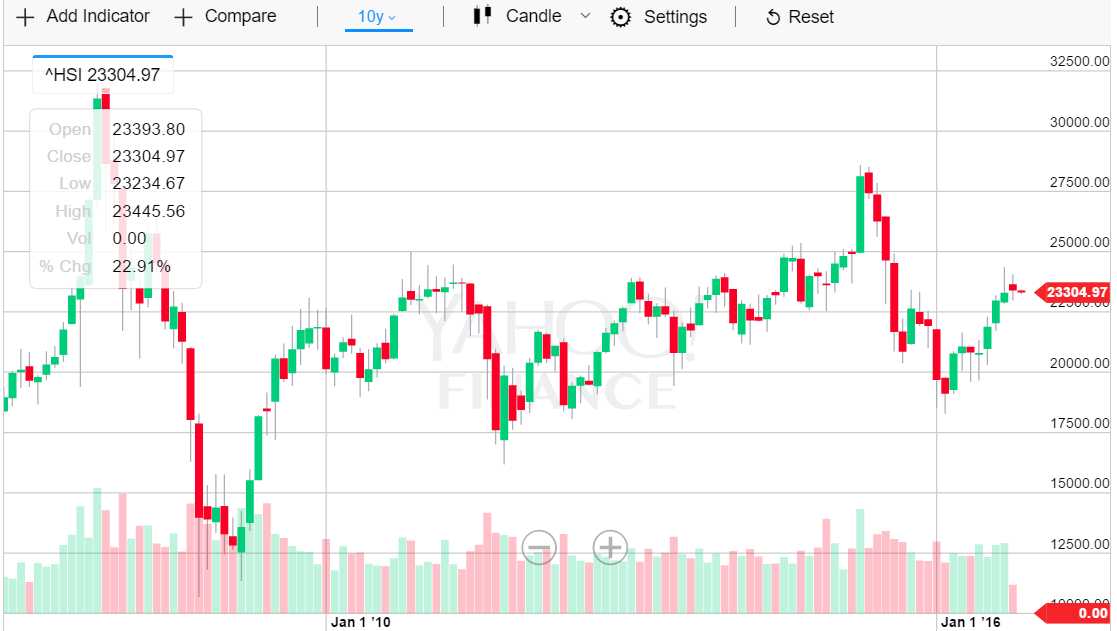Click the Compare button text
The width and height of the screenshot is (1117, 631).
240,16
